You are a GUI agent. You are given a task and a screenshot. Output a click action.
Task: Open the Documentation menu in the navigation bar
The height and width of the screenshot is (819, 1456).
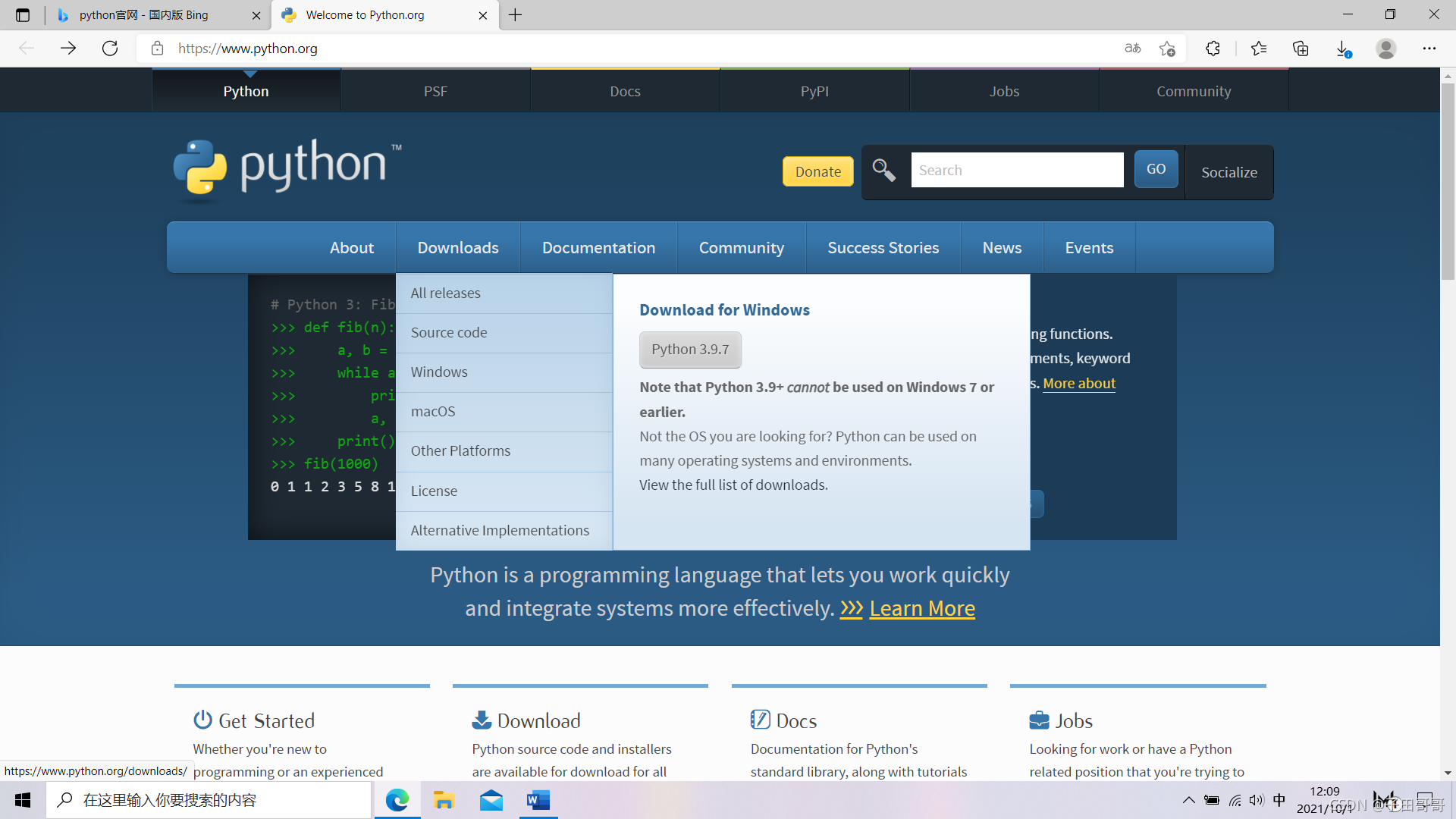click(598, 247)
